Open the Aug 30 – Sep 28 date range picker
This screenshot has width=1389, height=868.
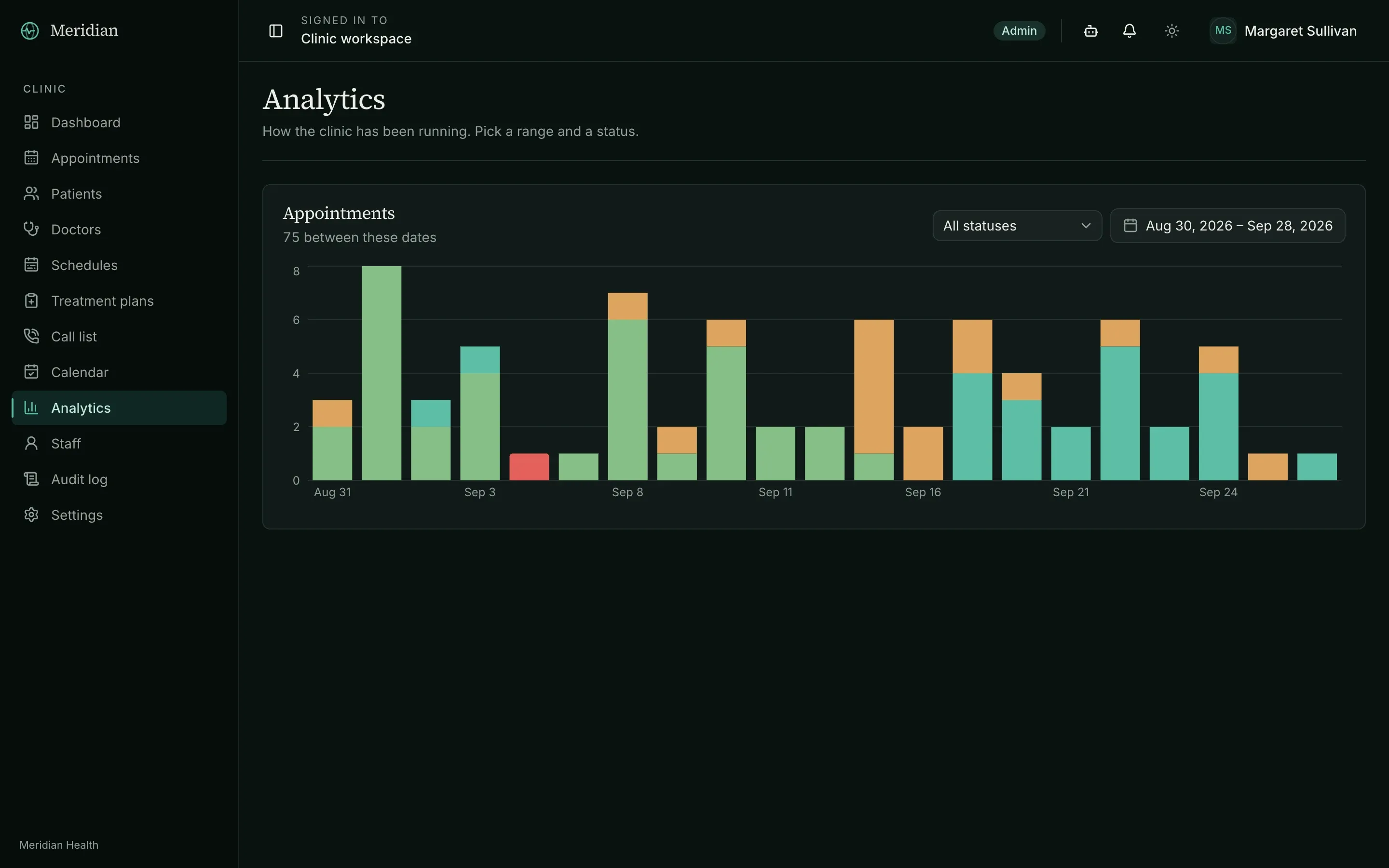coord(1227,226)
